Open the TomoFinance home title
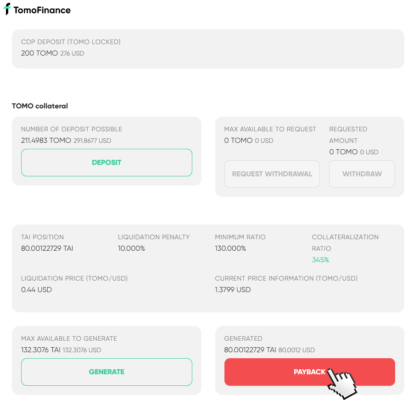408x400 pixels. click(42, 10)
